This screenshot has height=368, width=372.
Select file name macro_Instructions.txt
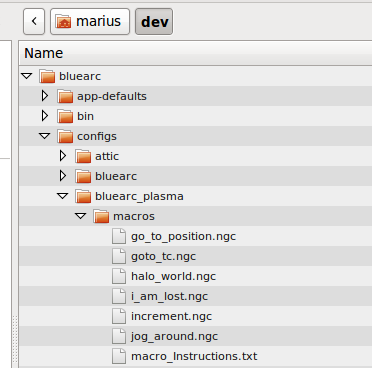tap(194, 356)
